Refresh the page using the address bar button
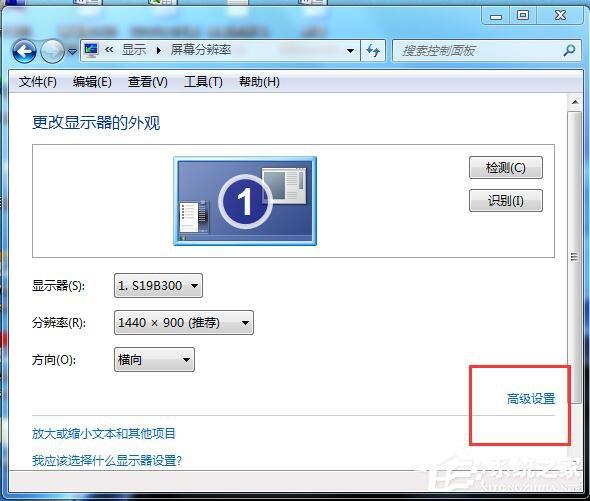This screenshot has height=501, width=590. [373, 50]
